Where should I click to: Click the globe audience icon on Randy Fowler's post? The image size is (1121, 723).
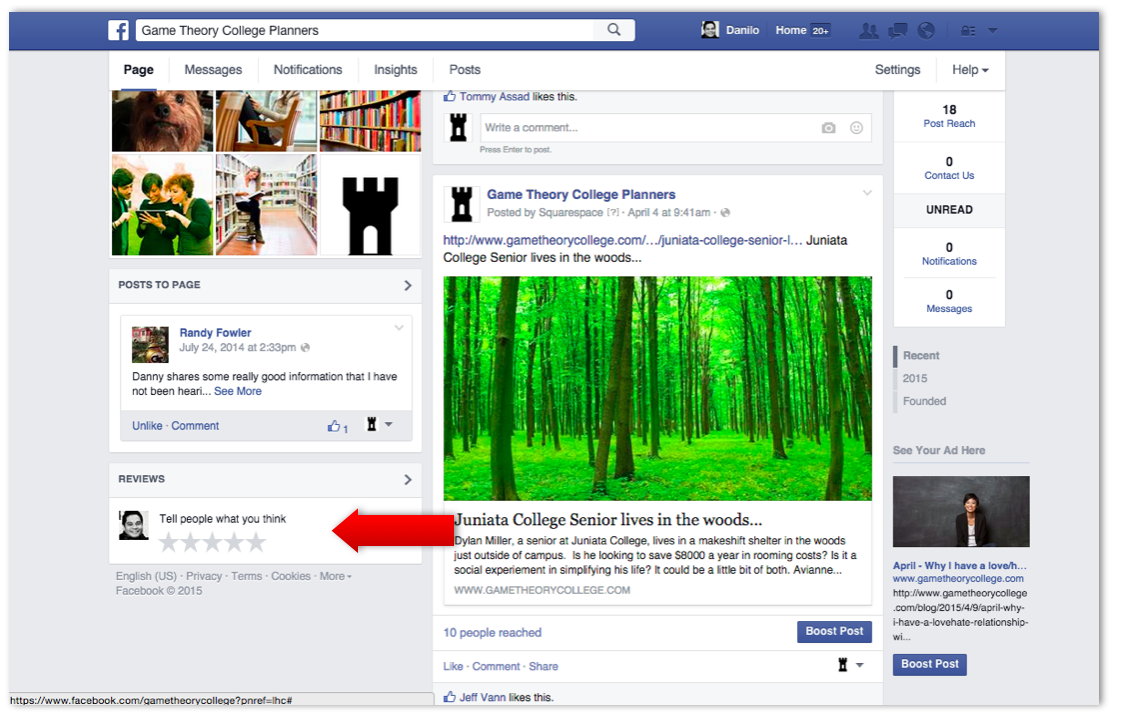(x=305, y=348)
